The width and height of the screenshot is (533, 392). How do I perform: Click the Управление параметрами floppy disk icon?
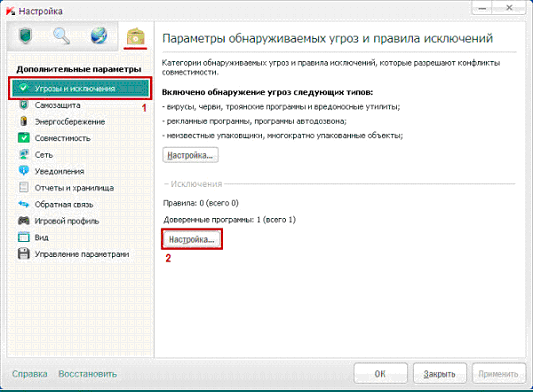[23, 253]
